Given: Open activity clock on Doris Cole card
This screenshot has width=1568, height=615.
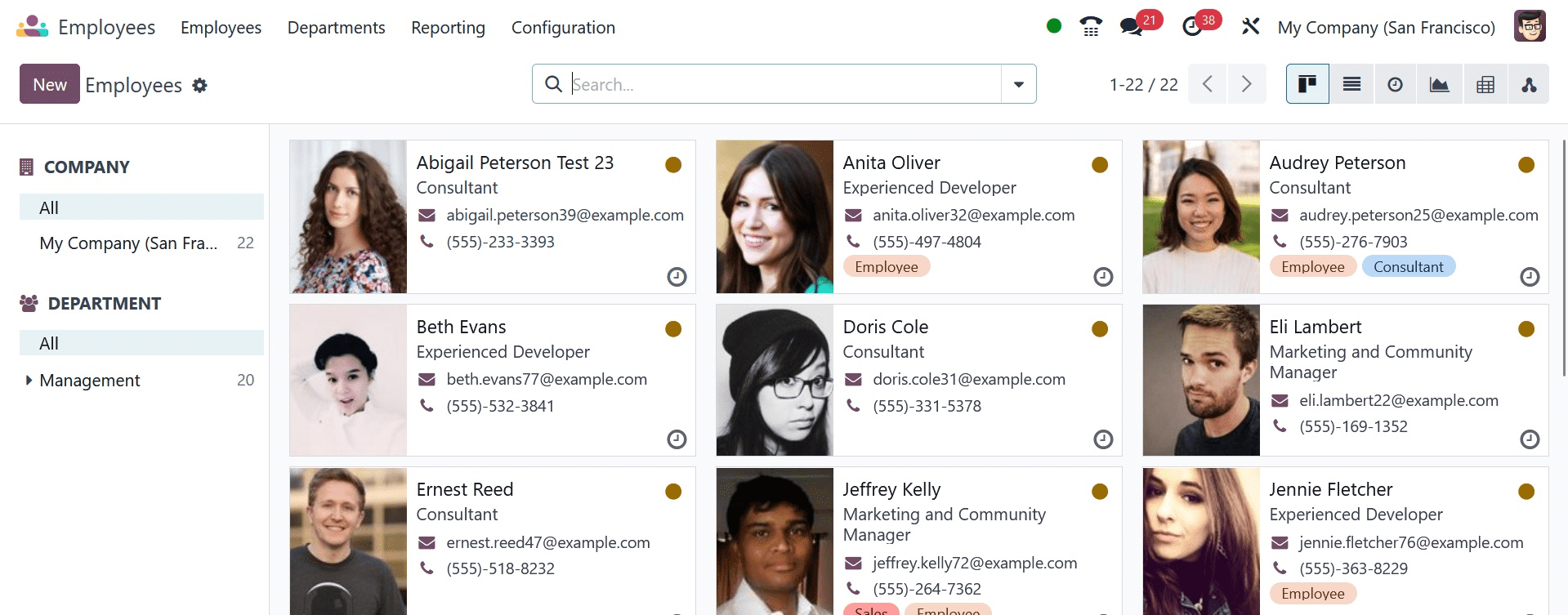Looking at the screenshot, I should pos(1103,439).
